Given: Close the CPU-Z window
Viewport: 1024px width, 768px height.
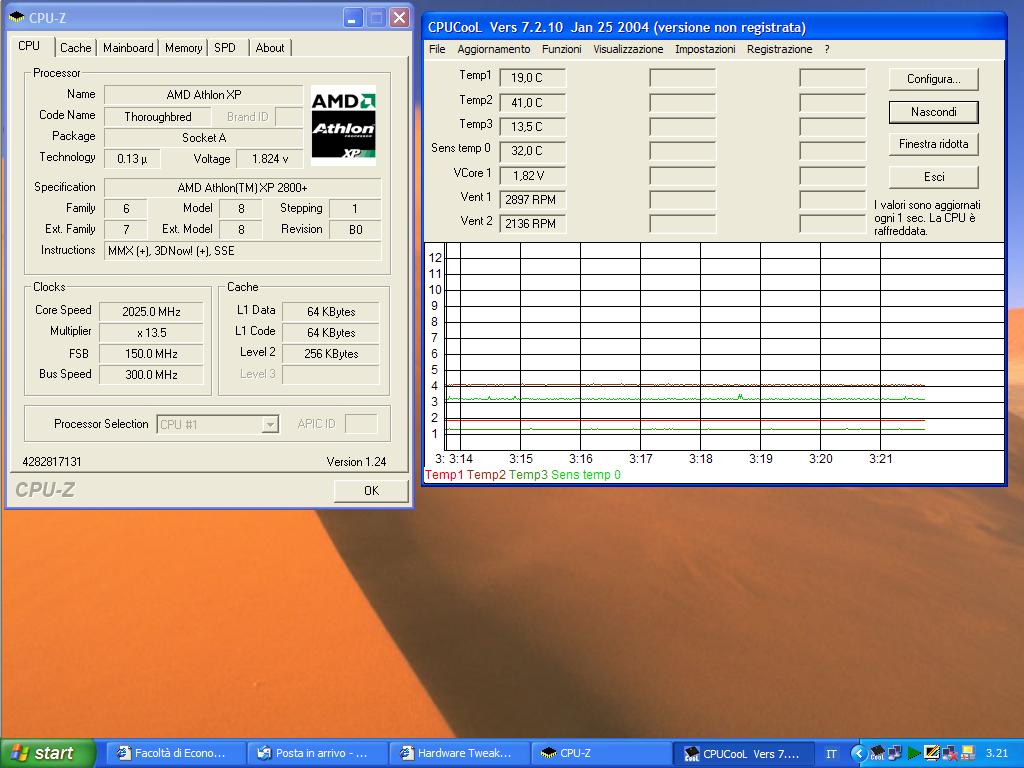Looking at the screenshot, I should 400,18.
